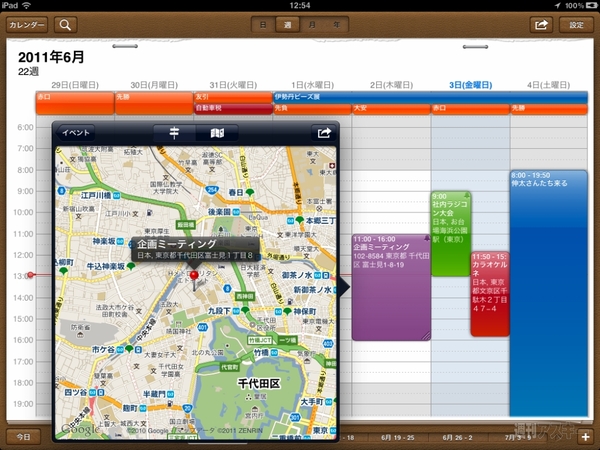This screenshot has width=600, height=450.
Task: Jump to week 6月 19 - 25
Action: tap(398, 437)
